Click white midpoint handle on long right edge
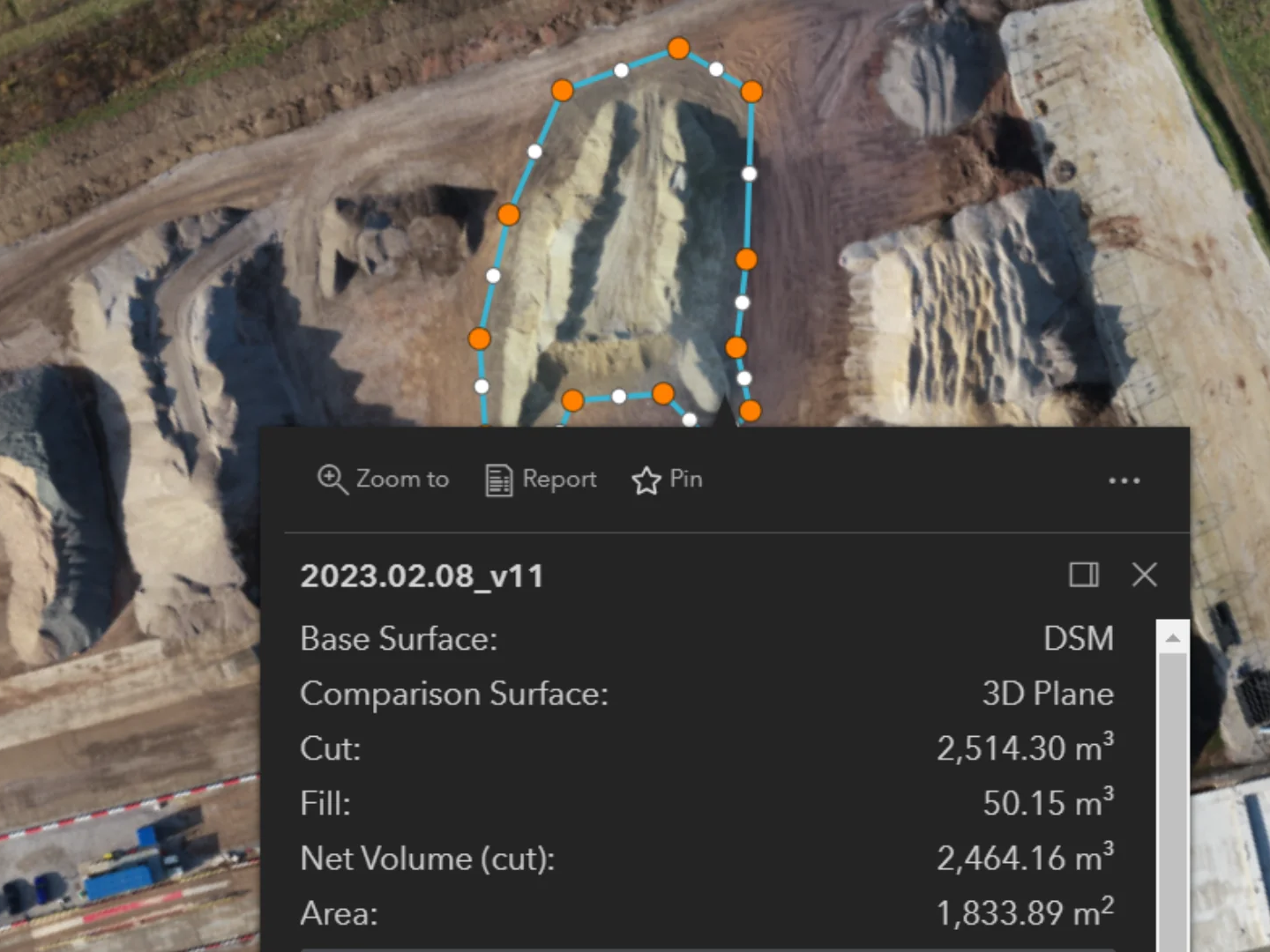 (750, 174)
